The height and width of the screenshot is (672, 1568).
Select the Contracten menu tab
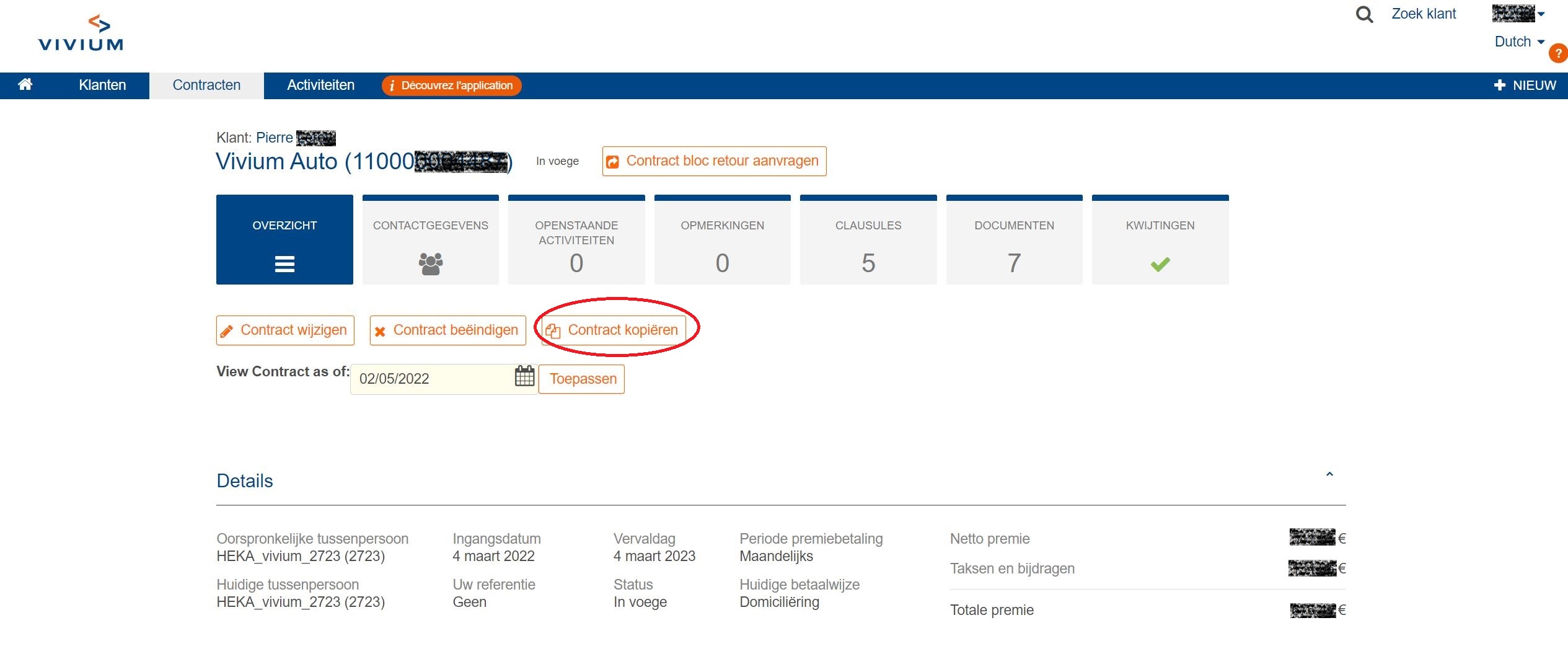(206, 85)
